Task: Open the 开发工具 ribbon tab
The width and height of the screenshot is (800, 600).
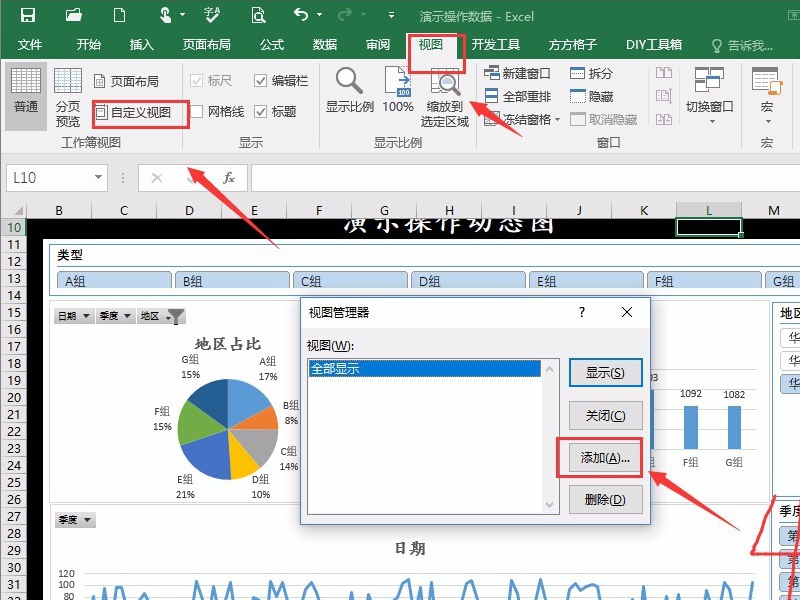Action: [x=495, y=45]
